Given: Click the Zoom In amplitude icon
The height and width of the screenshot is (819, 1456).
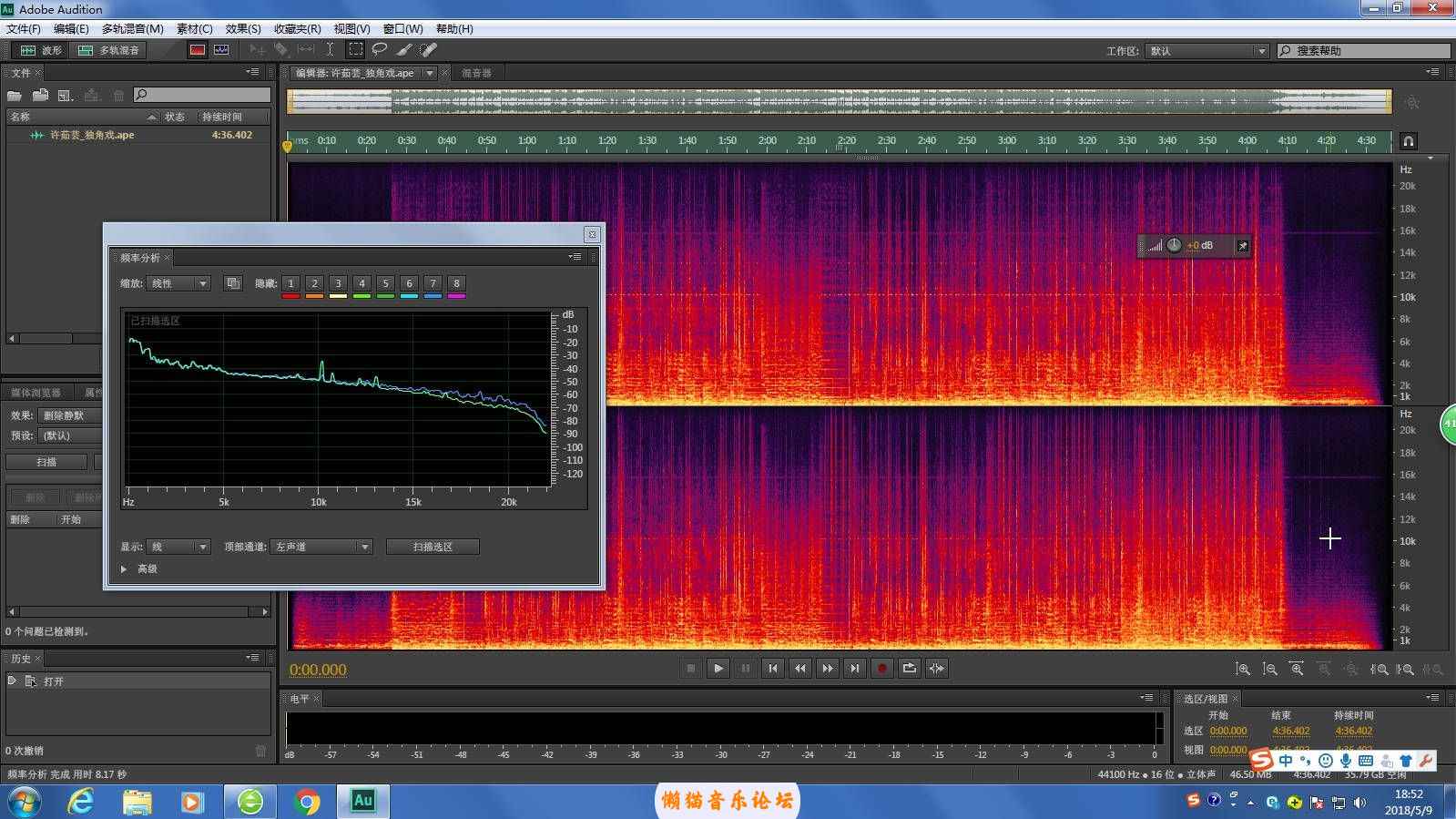Looking at the screenshot, I should 1242,670.
